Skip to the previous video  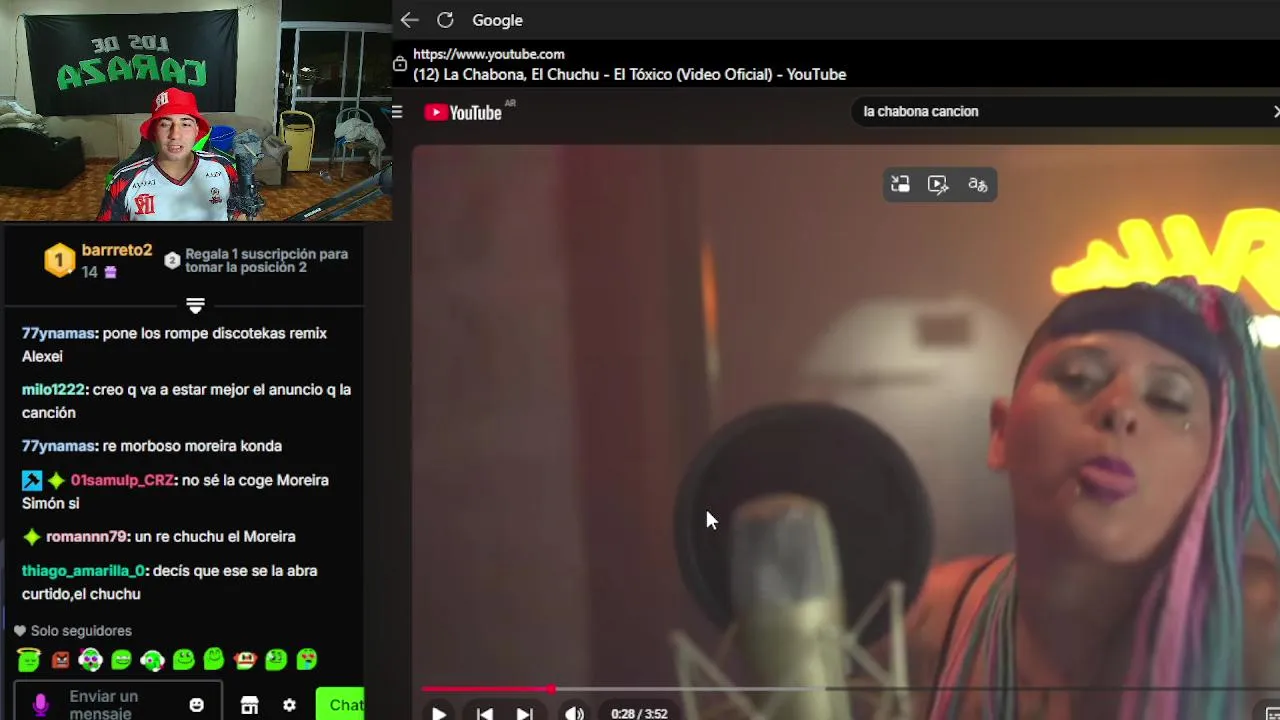484,713
